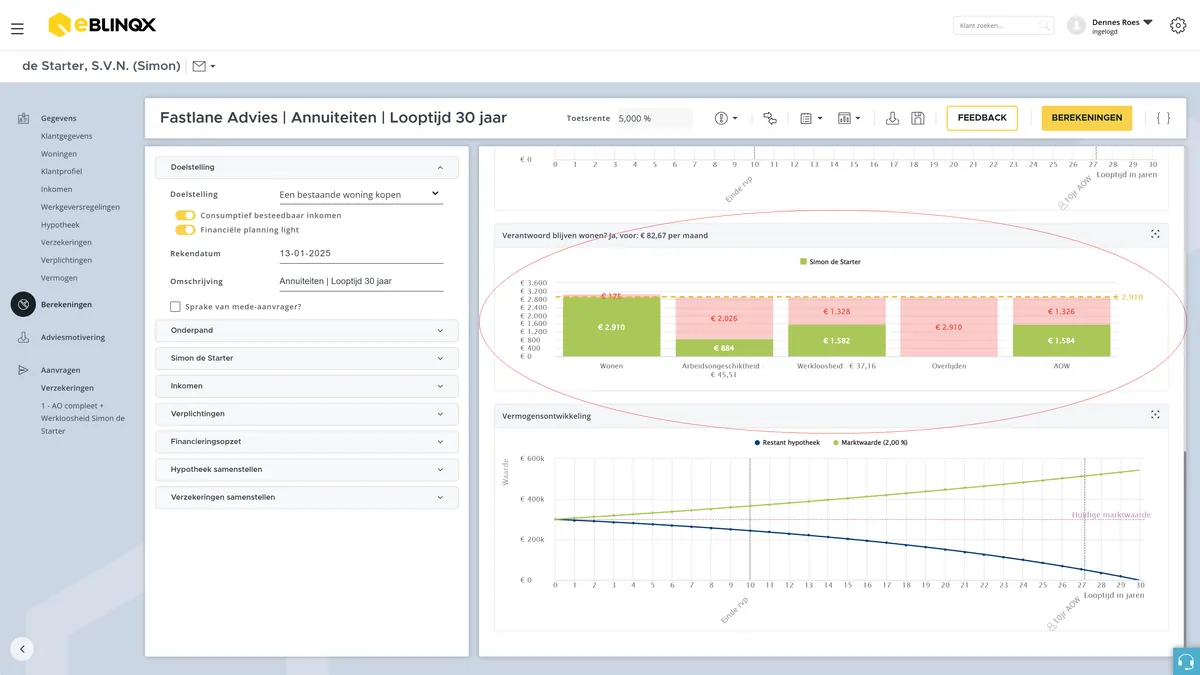1200x675 pixels.
Task: Expand the Hypotheek samenstellen section
Action: pyautogui.click(x=307, y=469)
